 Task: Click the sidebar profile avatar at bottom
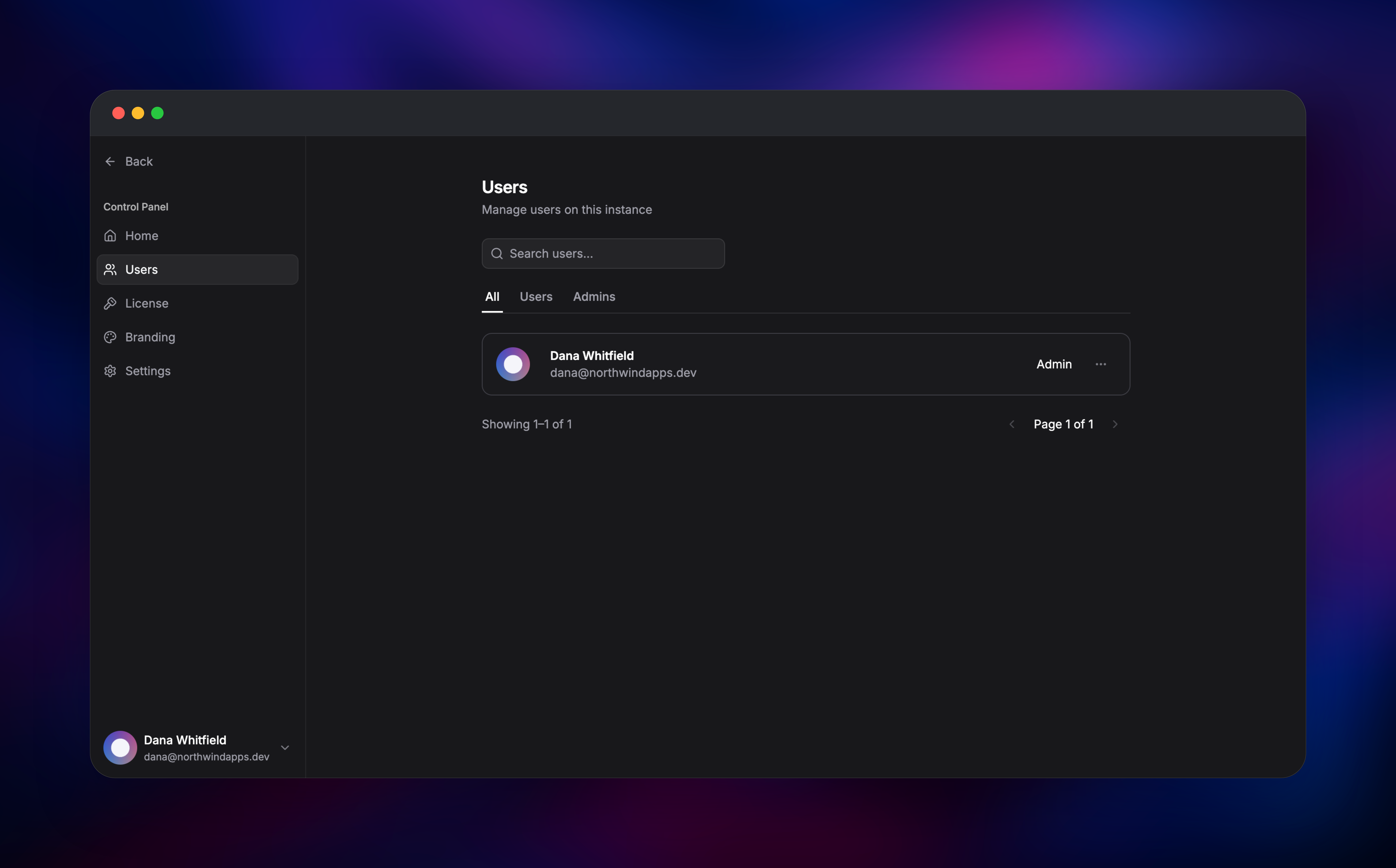click(x=120, y=747)
